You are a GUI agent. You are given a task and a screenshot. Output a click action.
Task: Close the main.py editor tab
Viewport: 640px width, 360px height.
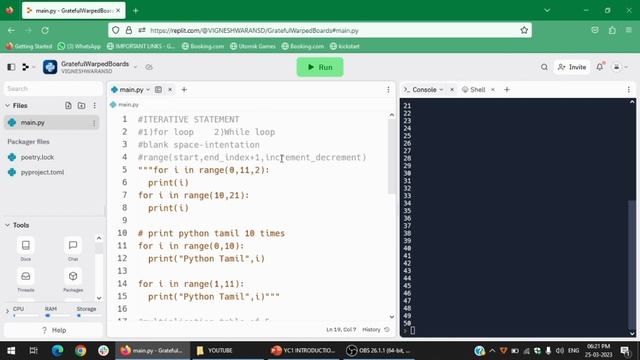(x=170, y=89)
